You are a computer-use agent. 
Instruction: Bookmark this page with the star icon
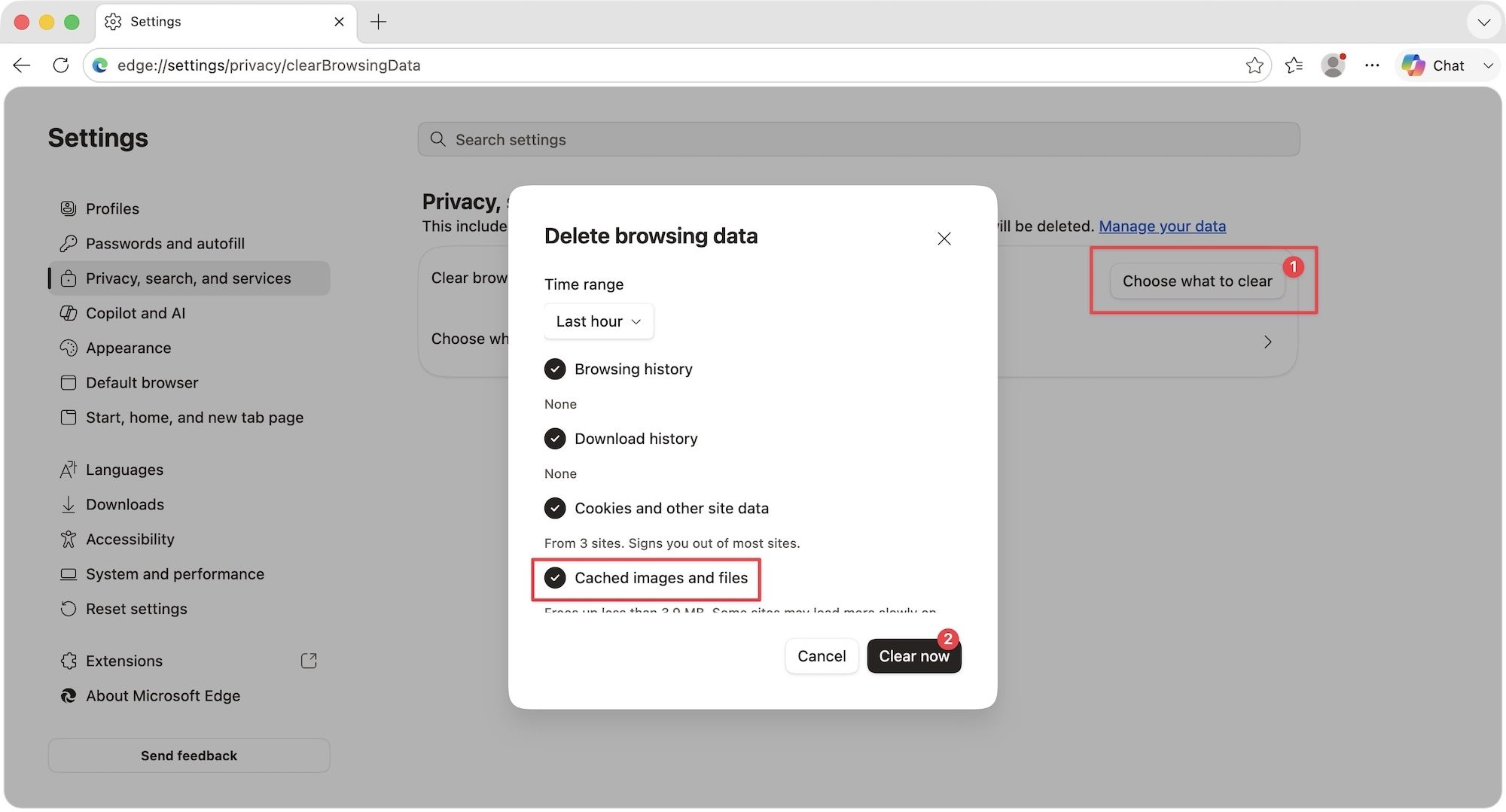coord(1254,65)
